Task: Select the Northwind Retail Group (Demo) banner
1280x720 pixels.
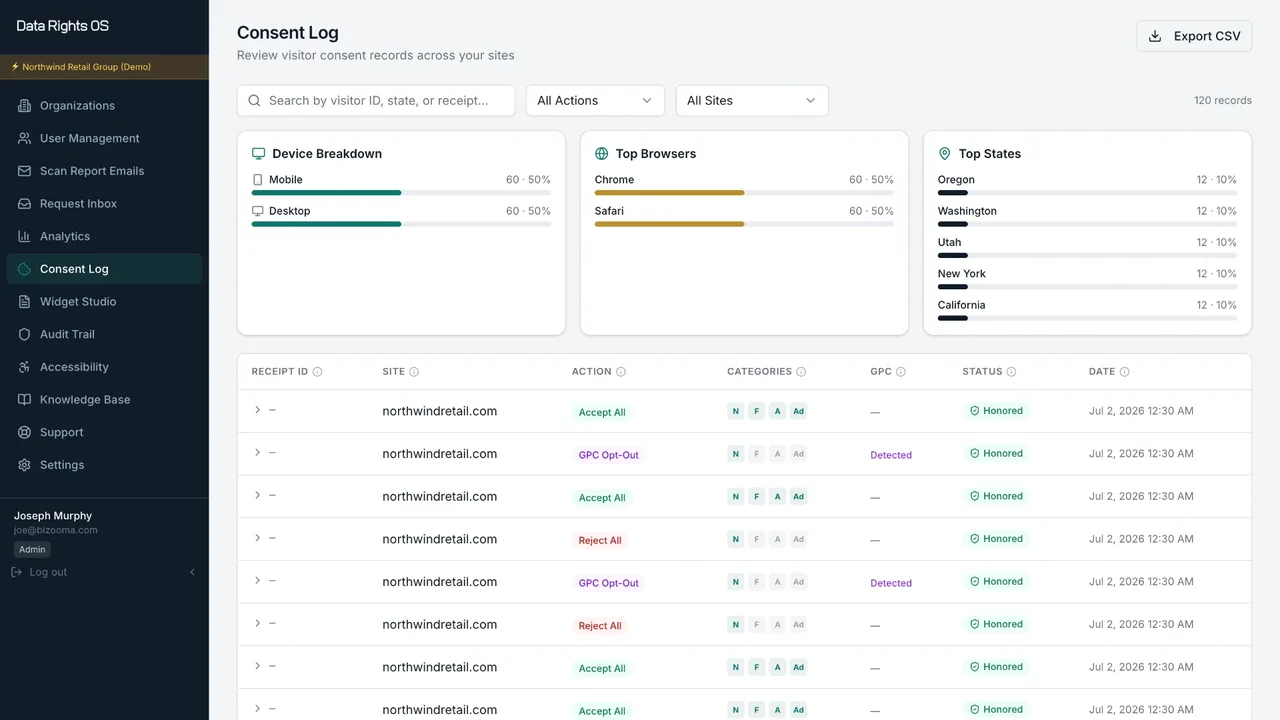Action: coord(104,67)
